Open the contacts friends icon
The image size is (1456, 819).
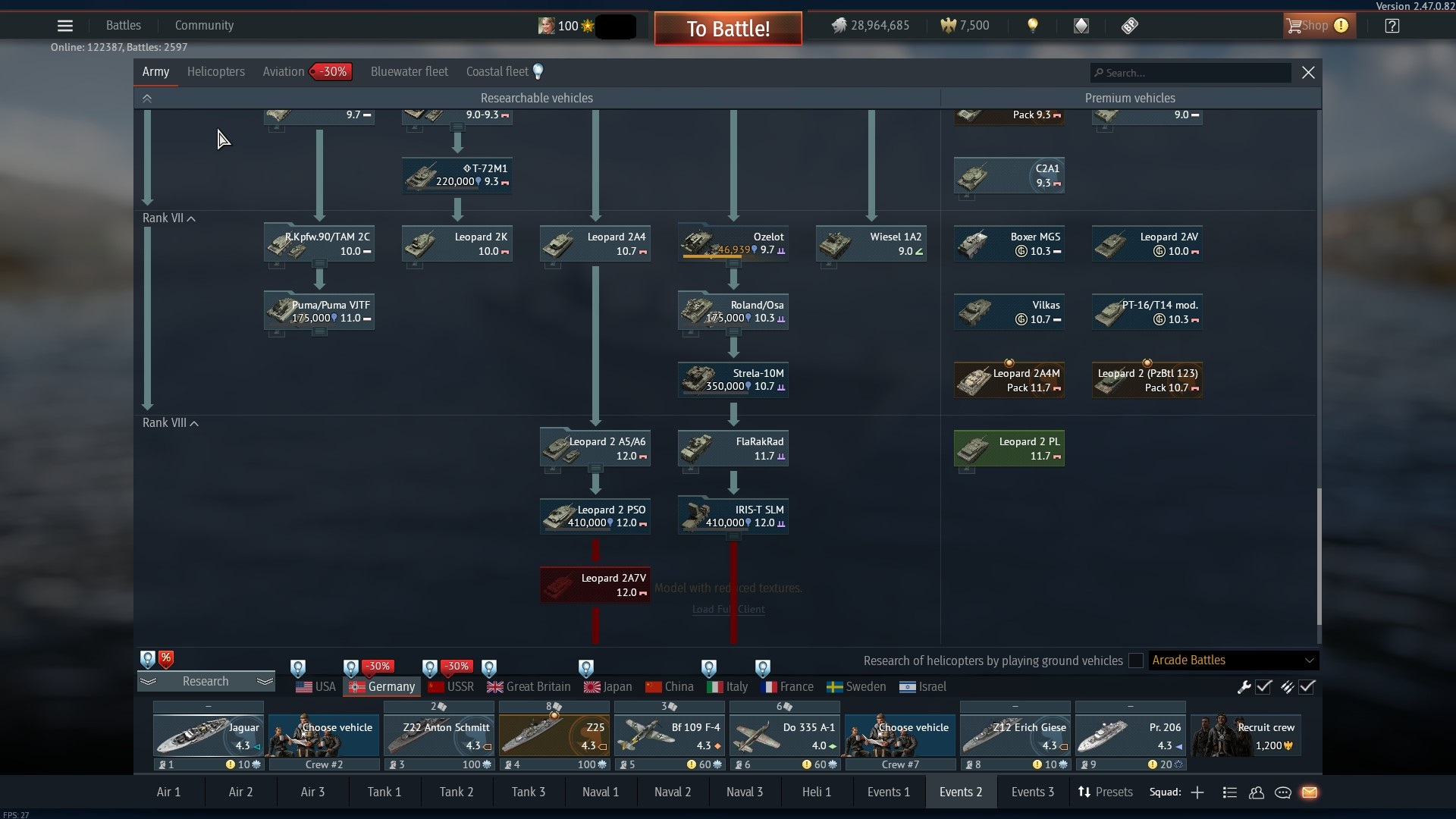[x=1257, y=792]
